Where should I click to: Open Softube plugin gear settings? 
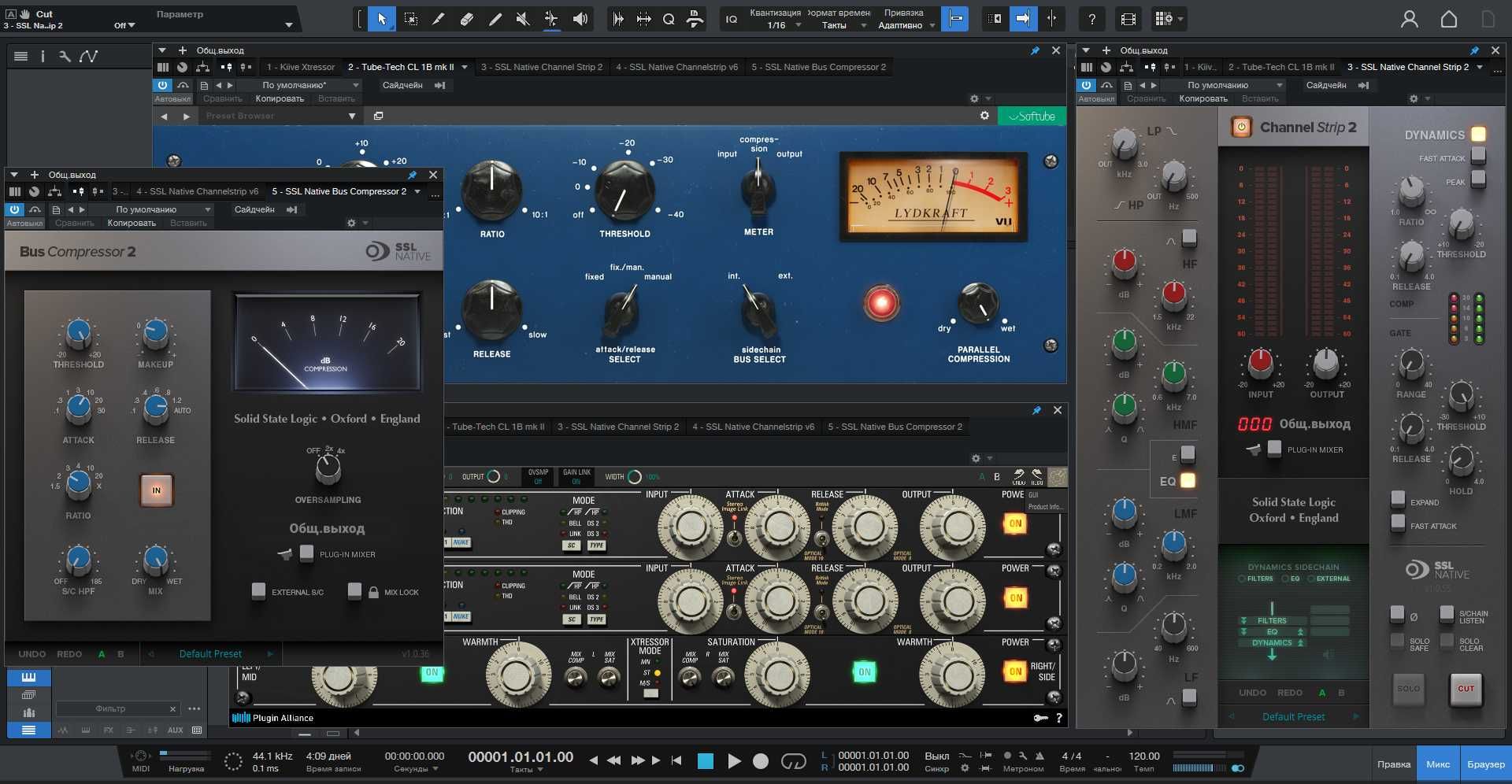click(984, 116)
